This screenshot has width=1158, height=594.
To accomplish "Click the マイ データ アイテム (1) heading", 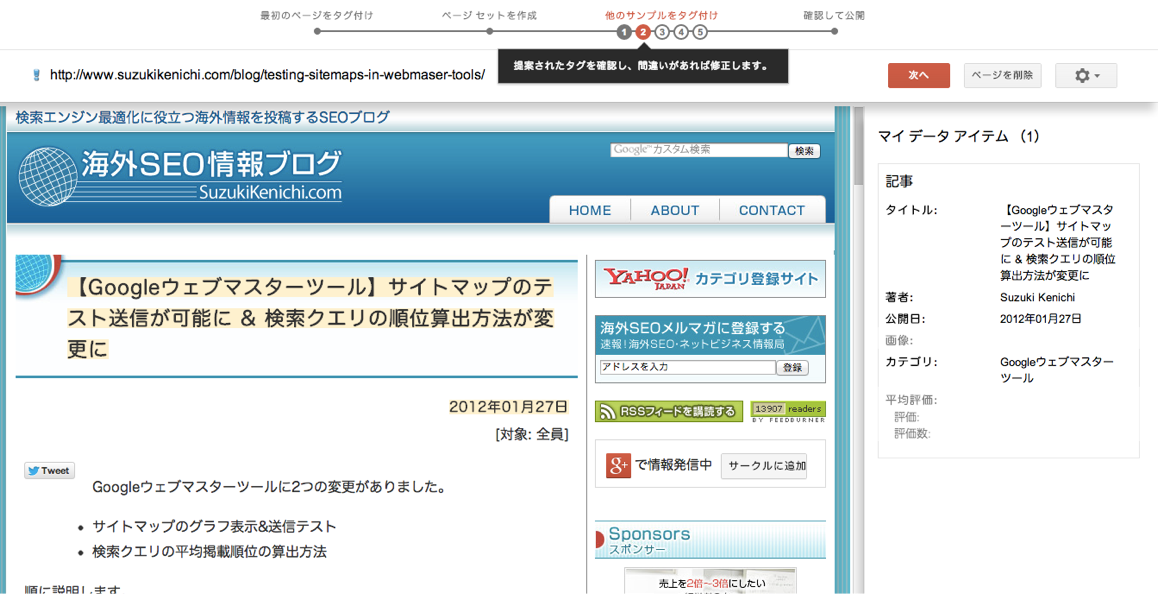I will pyautogui.click(x=959, y=137).
